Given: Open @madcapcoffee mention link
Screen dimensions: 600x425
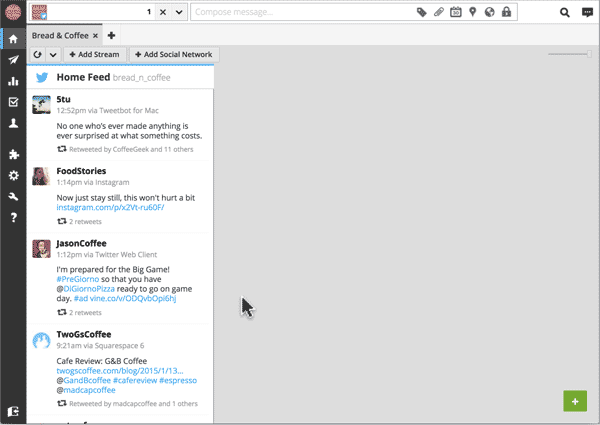Looking at the screenshot, I should click(89, 390).
